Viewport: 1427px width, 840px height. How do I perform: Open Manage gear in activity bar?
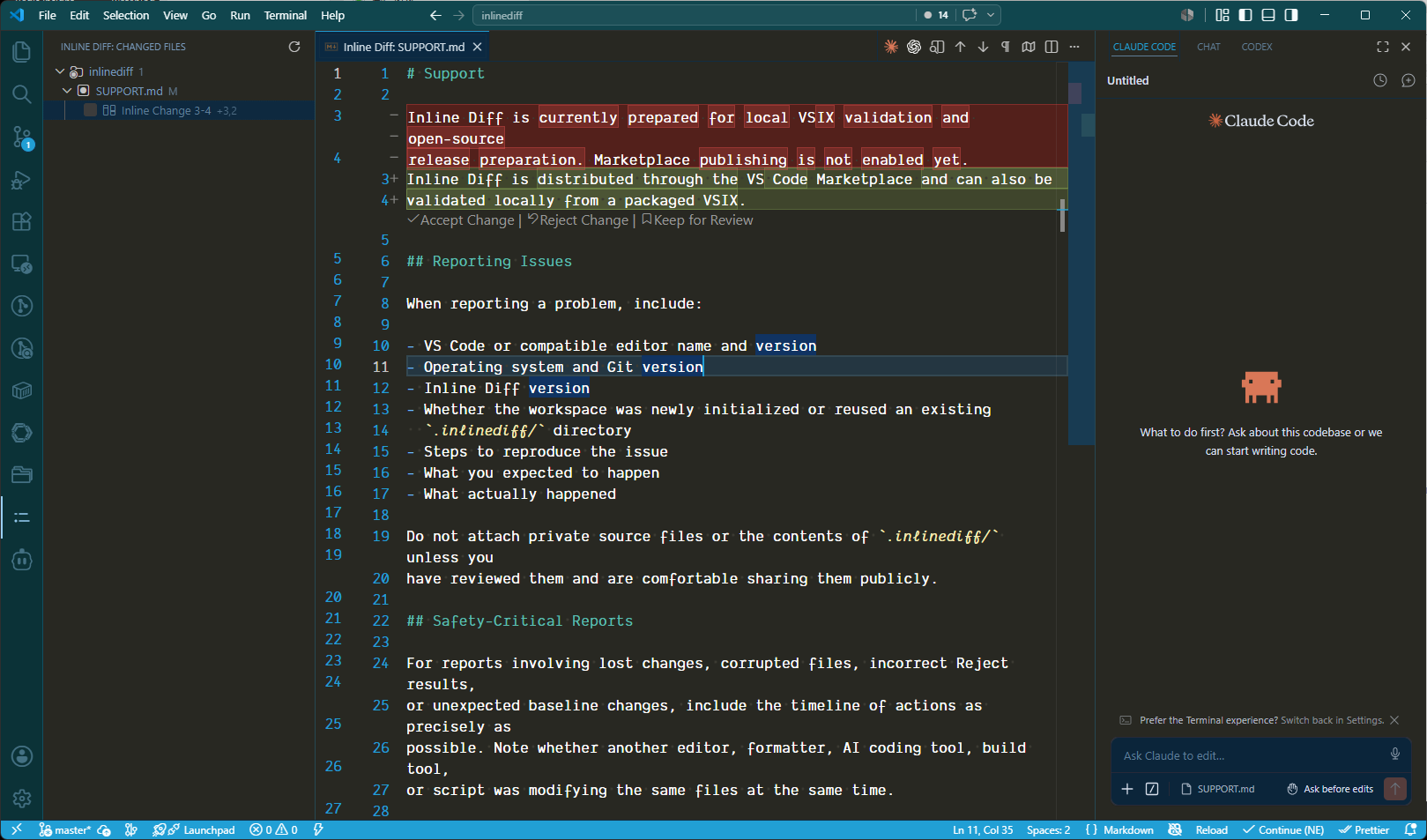(22, 799)
